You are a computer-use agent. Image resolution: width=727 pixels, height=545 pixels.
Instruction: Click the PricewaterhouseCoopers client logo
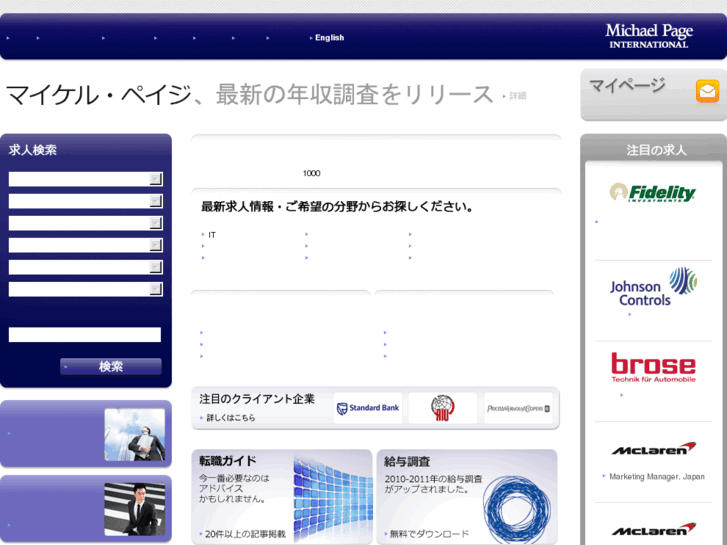518,408
